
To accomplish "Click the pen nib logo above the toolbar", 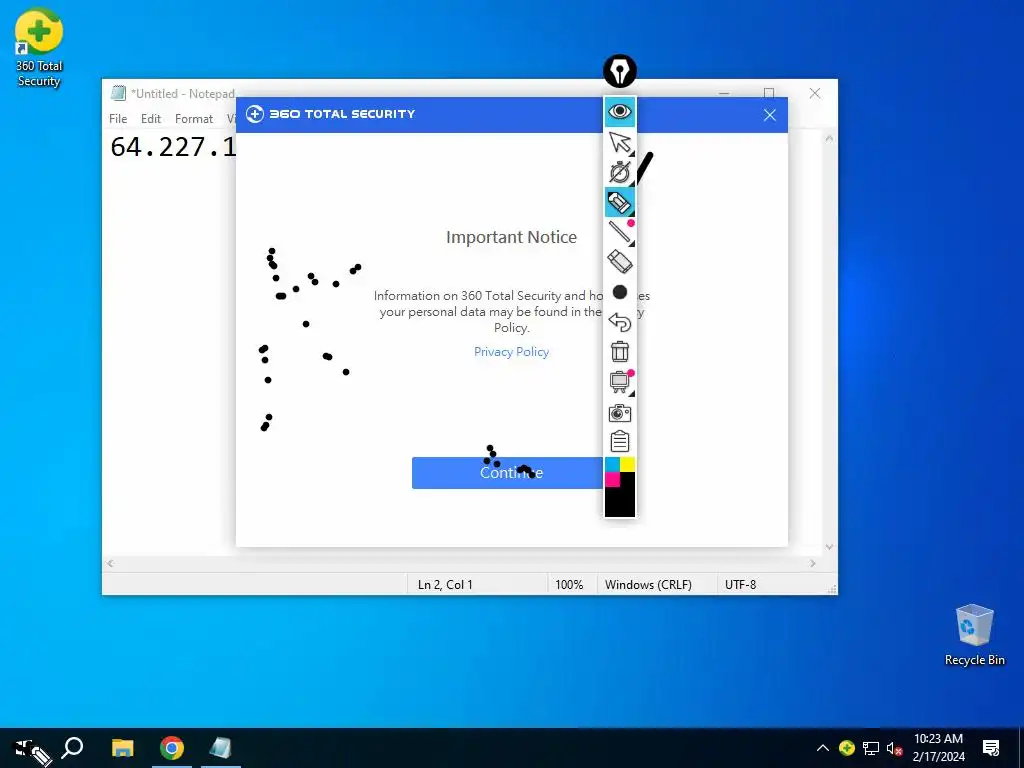I will (619, 71).
